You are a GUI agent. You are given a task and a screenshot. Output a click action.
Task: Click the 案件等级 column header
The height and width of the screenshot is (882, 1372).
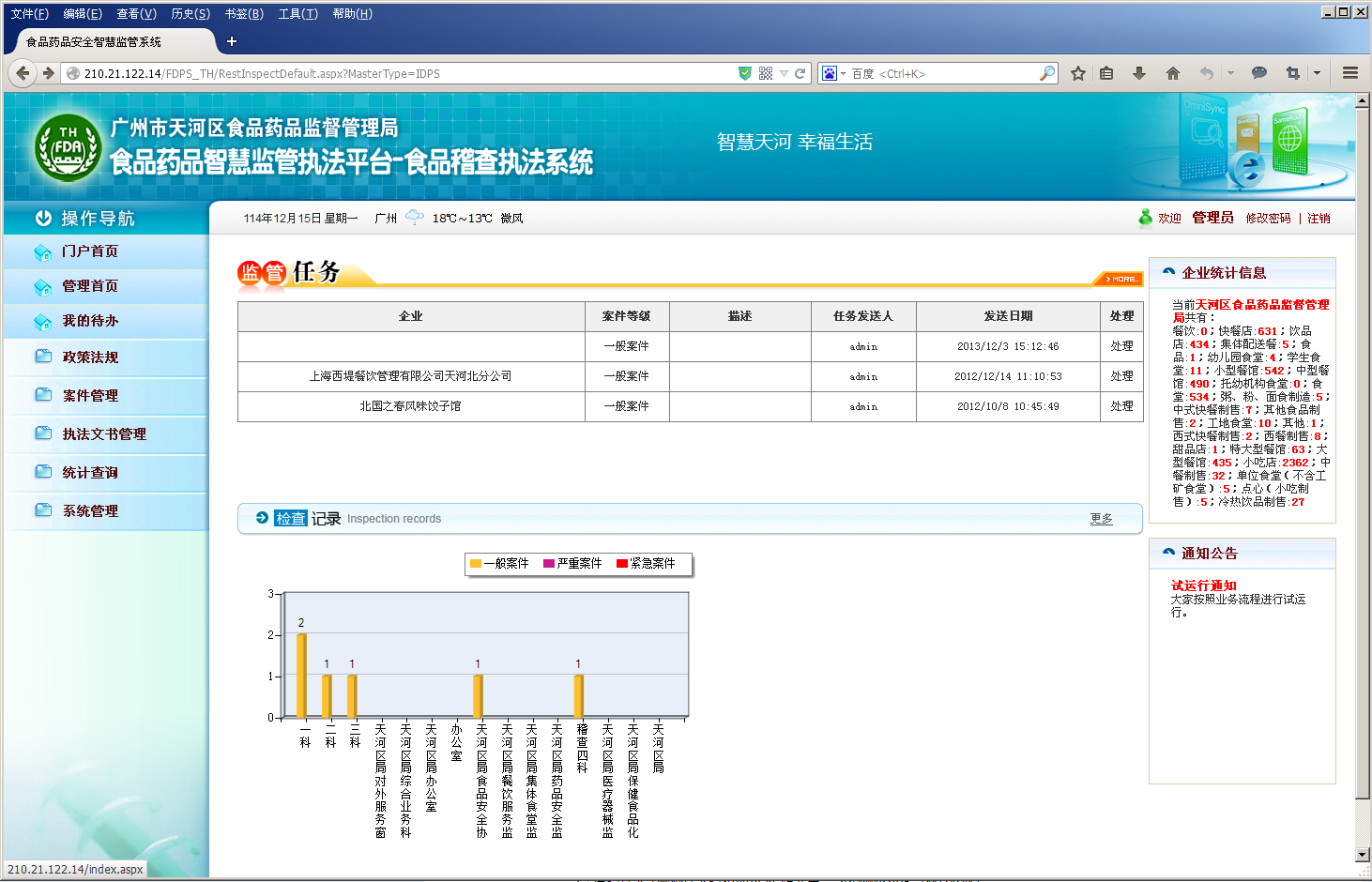[626, 316]
